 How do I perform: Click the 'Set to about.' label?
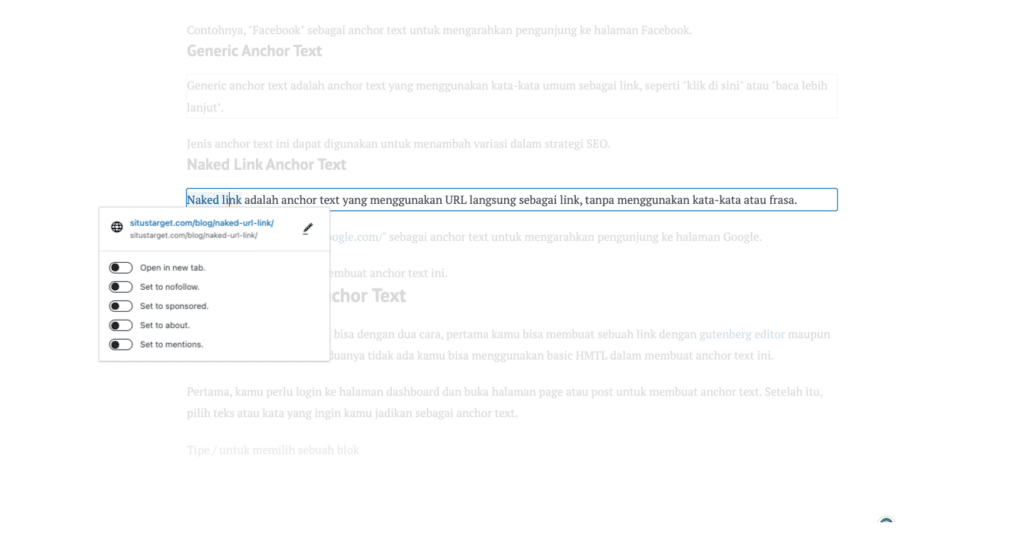click(165, 325)
